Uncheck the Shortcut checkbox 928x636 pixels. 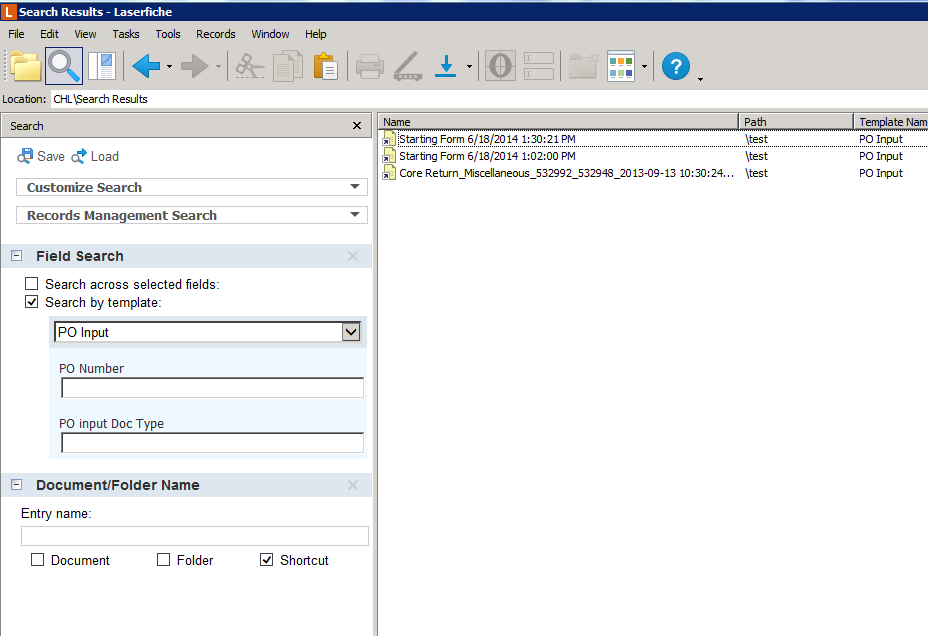point(266,560)
